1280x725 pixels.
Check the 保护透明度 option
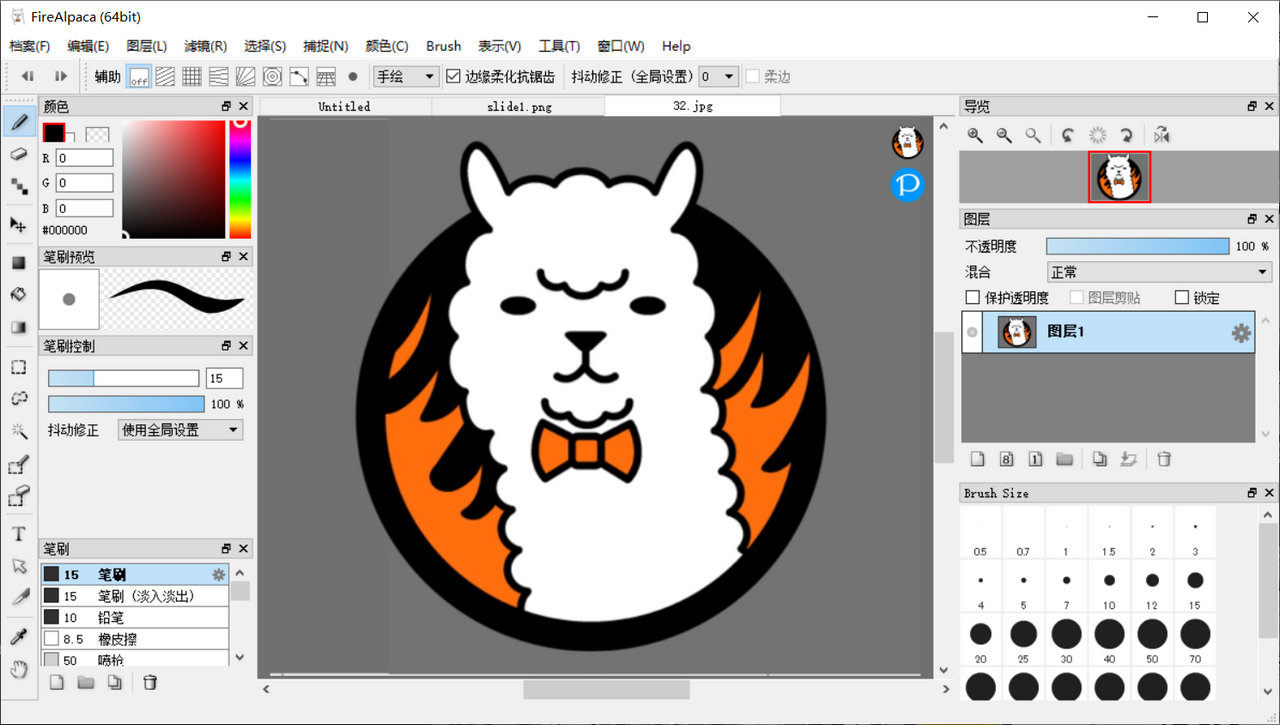(x=972, y=298)
